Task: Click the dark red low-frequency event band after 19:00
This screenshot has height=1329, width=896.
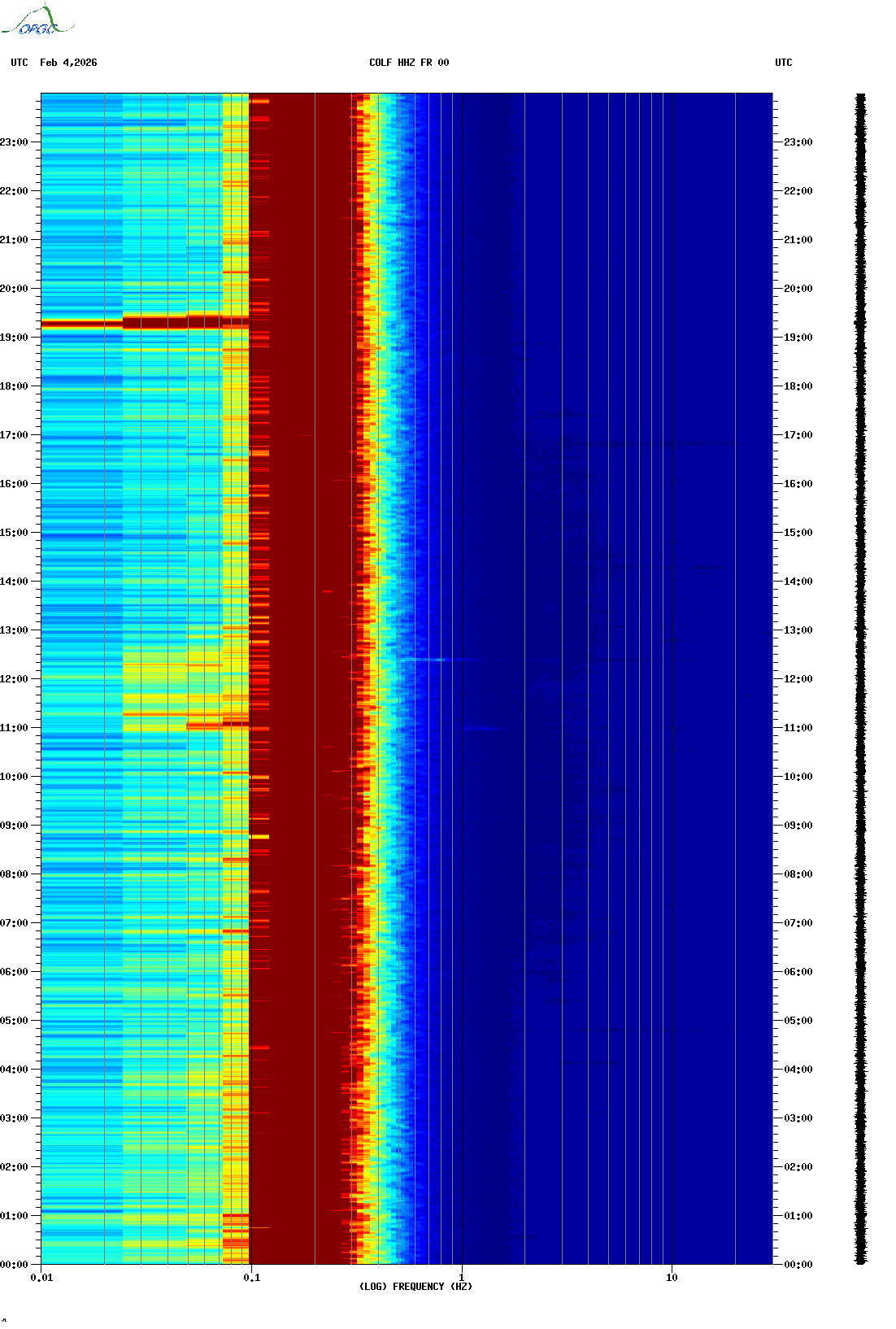Action: [145, 323]
